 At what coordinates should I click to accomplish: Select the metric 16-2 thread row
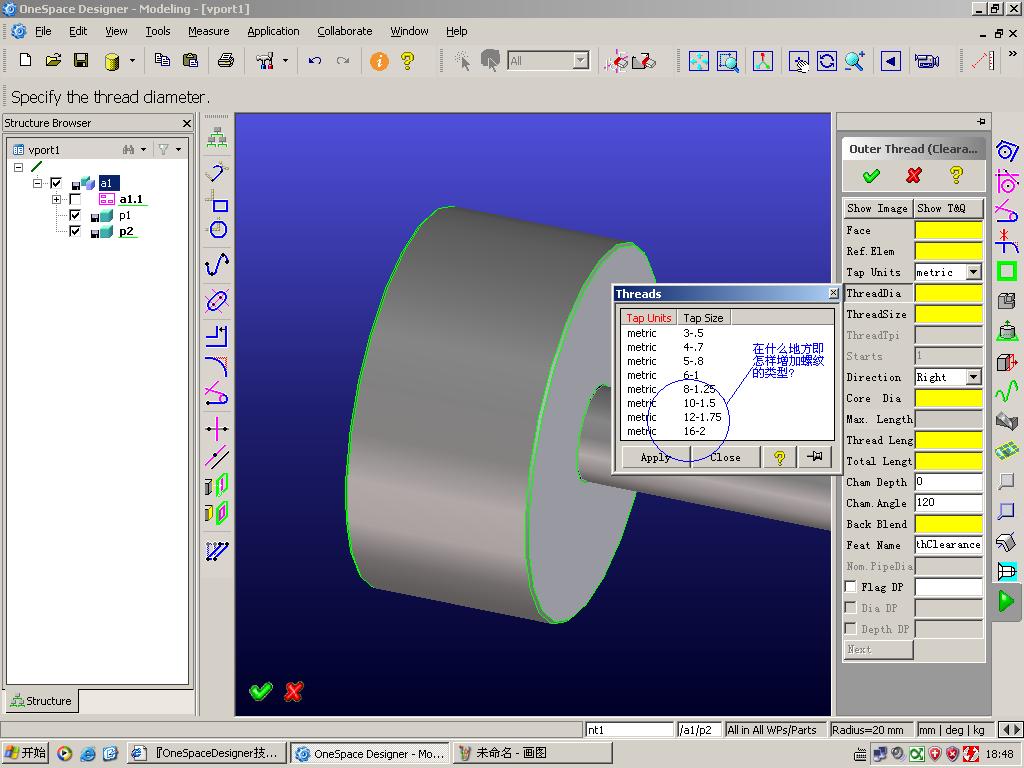click(727, 431)
